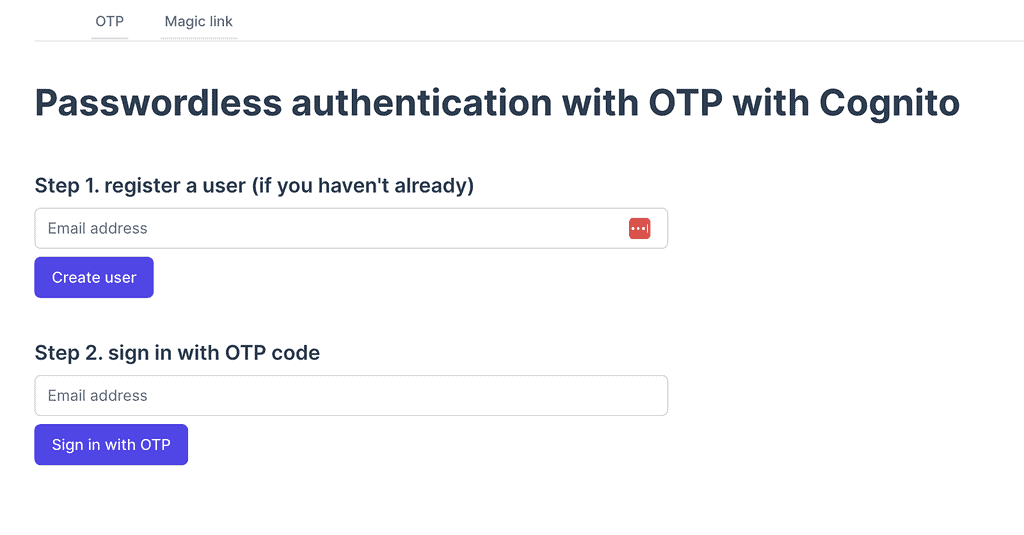
Task: Click the "Email address" placeholder under Step 2
Action: point(97,396)
